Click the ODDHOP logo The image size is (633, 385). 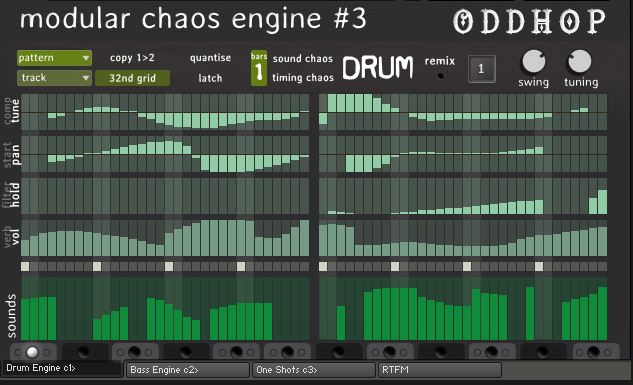pos(529,21)
